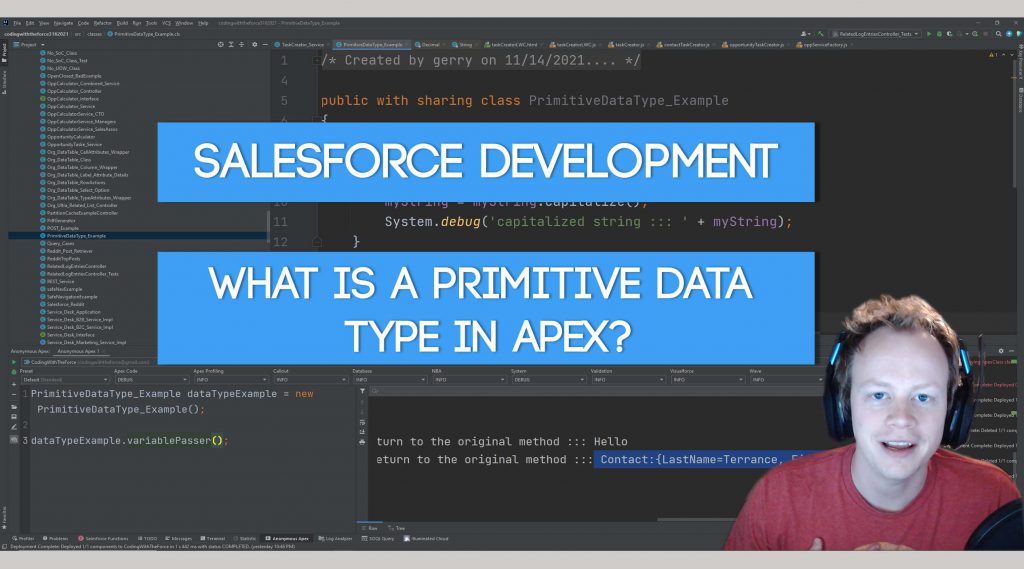Open the SOQL Query tool window
This screenshot has width=1024, height=569.
(x=378, y=539)
